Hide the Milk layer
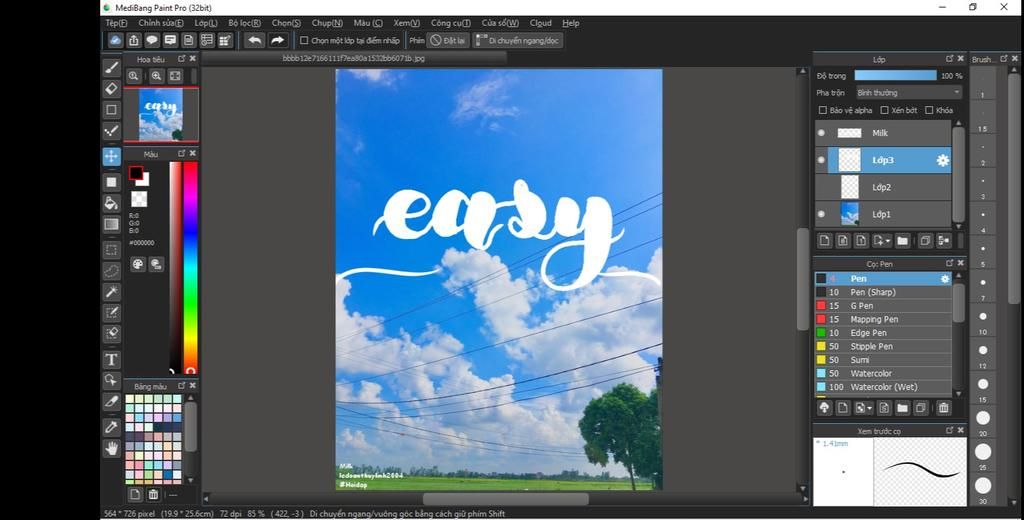This screenshot has width=1024, height=520. pyautogui.click(x=822, y=133)
